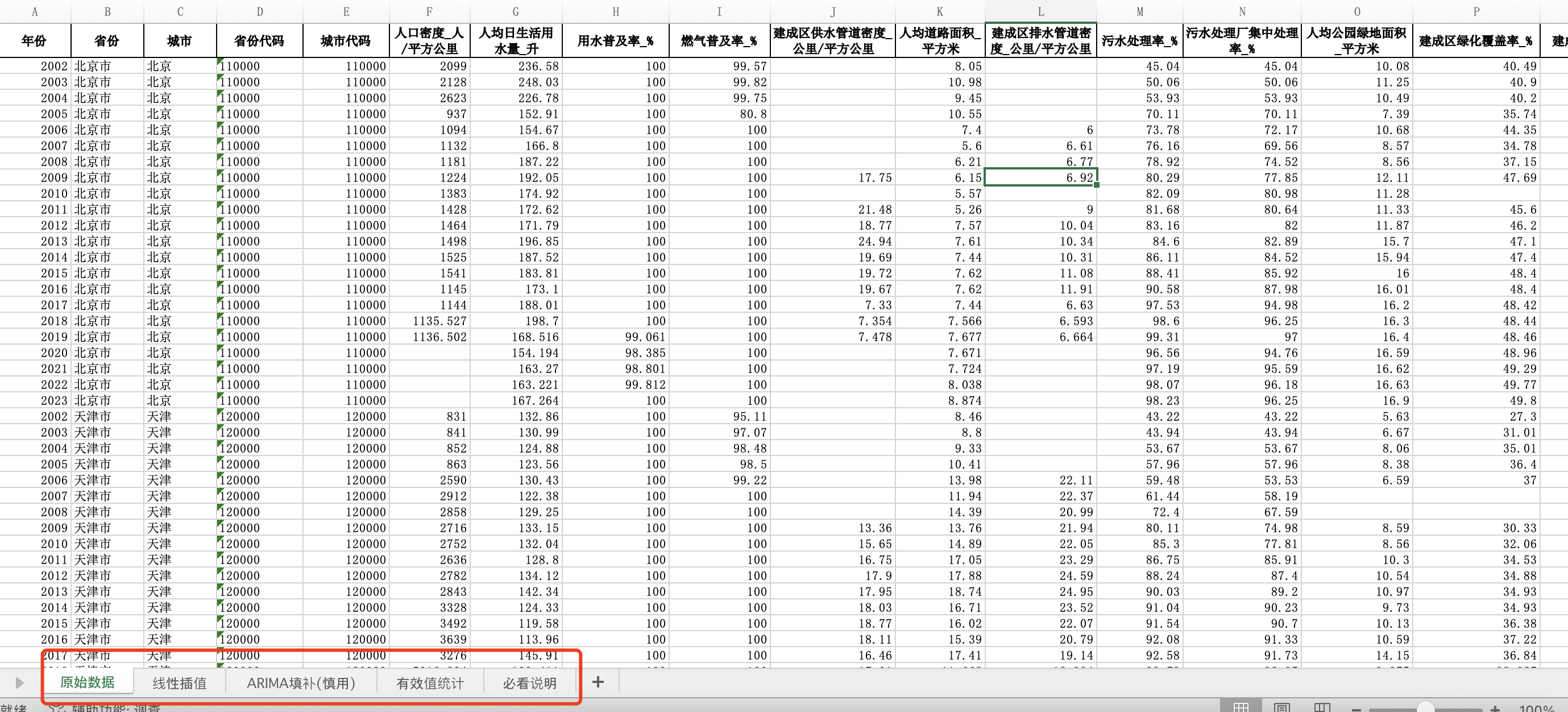This screenshot has width=1568, height=712.
Task: Click the zoom in plus icon
Action: 1496,709
